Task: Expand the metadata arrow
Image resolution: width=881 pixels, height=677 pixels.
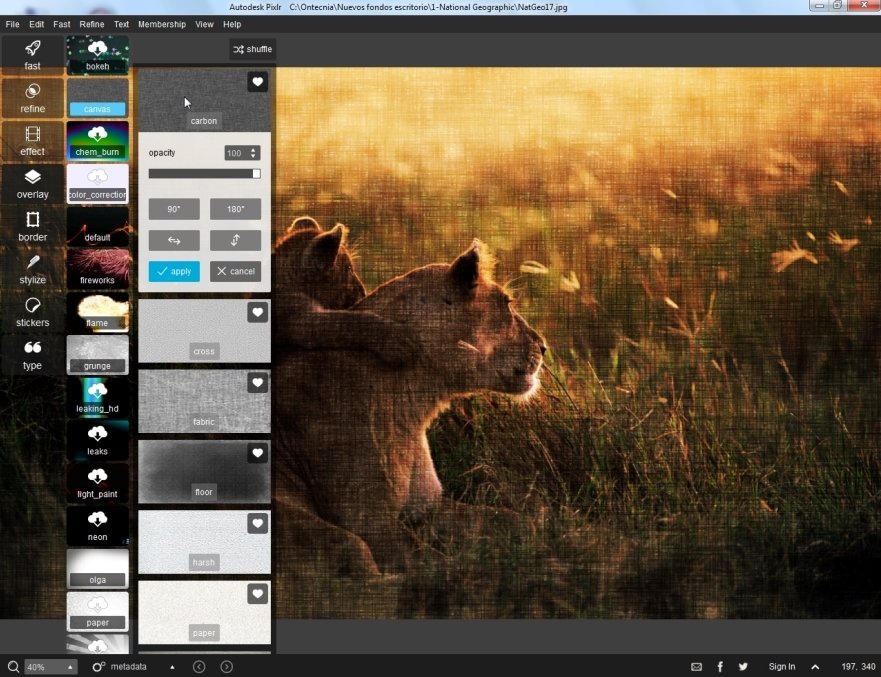Action: [172, 667]
